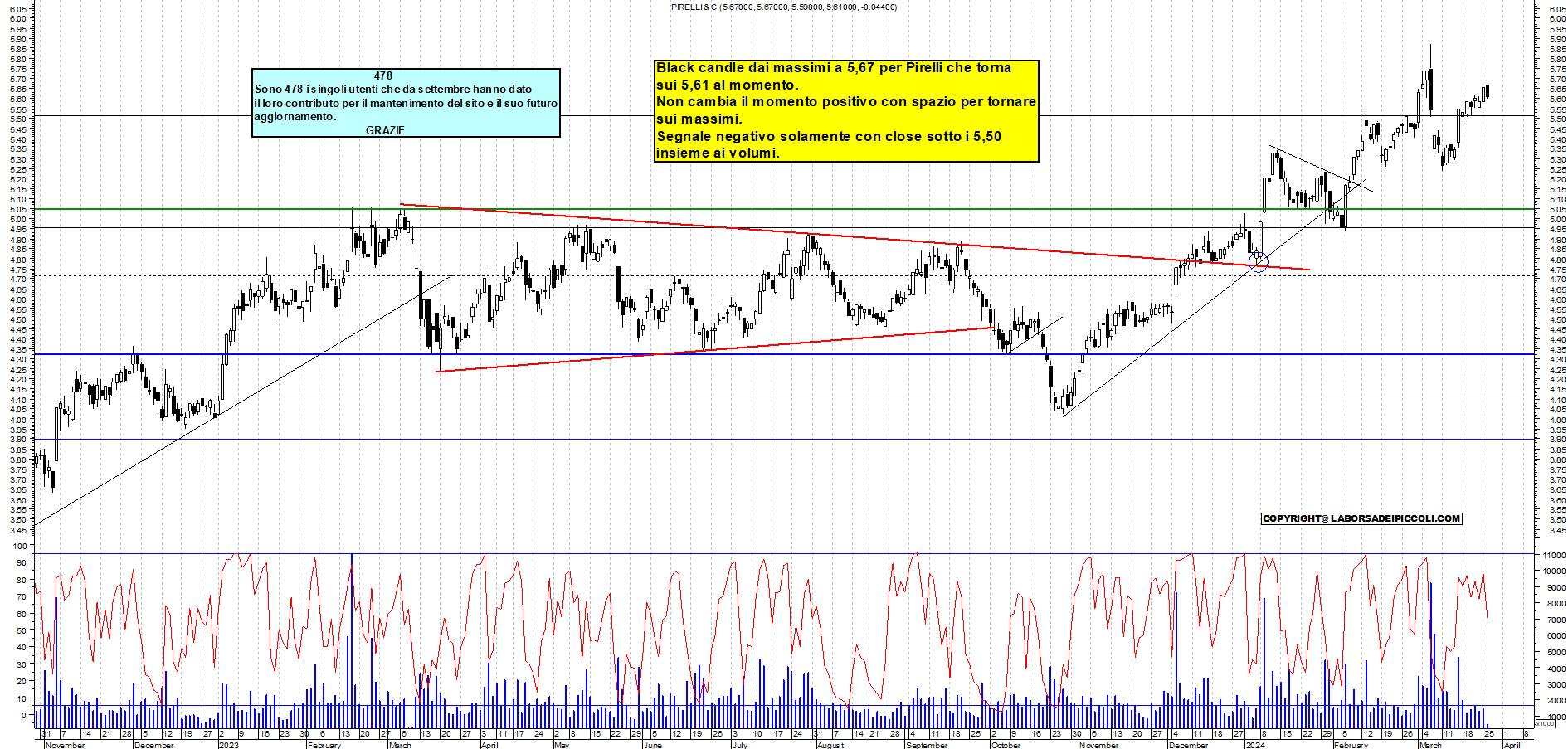Click the '11000' volume scale label

click(x=1553, y=555)
